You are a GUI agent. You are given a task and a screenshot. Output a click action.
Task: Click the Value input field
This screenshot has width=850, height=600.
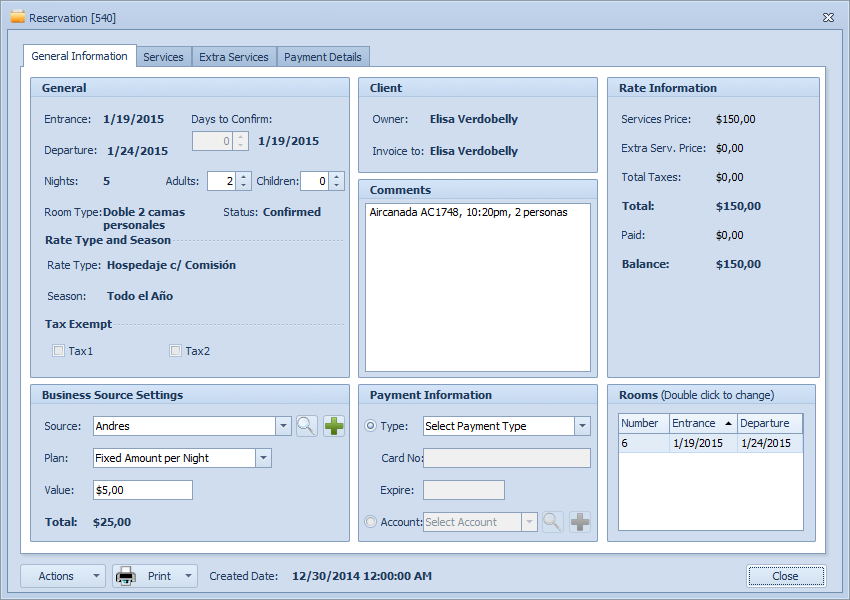coord(142,490)
